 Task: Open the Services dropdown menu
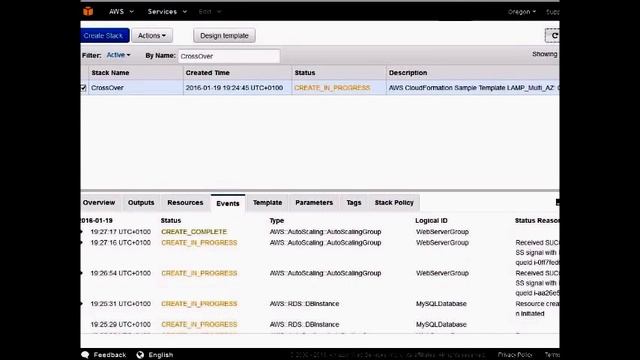(167, 11)
